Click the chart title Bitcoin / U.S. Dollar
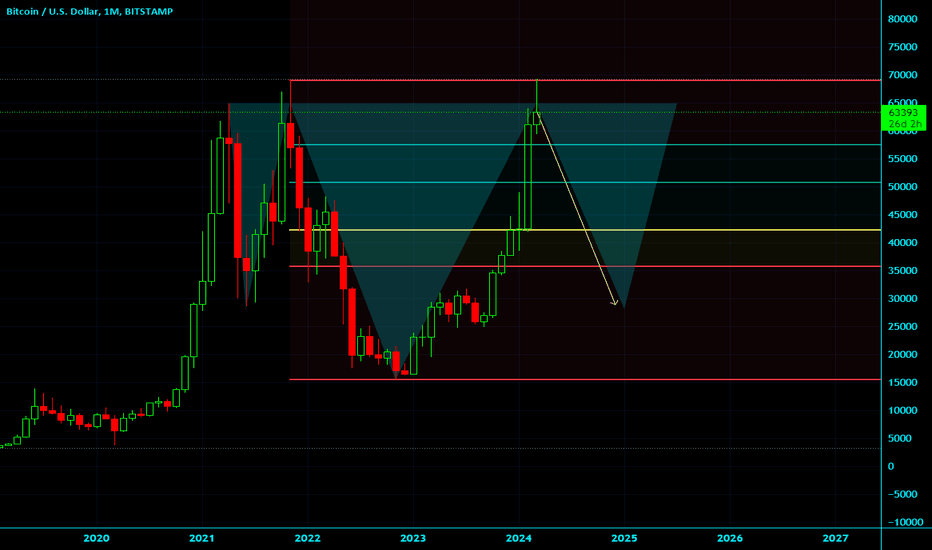Image resolution: width=932 pixels, height=550 pixels. coord(52,11)
